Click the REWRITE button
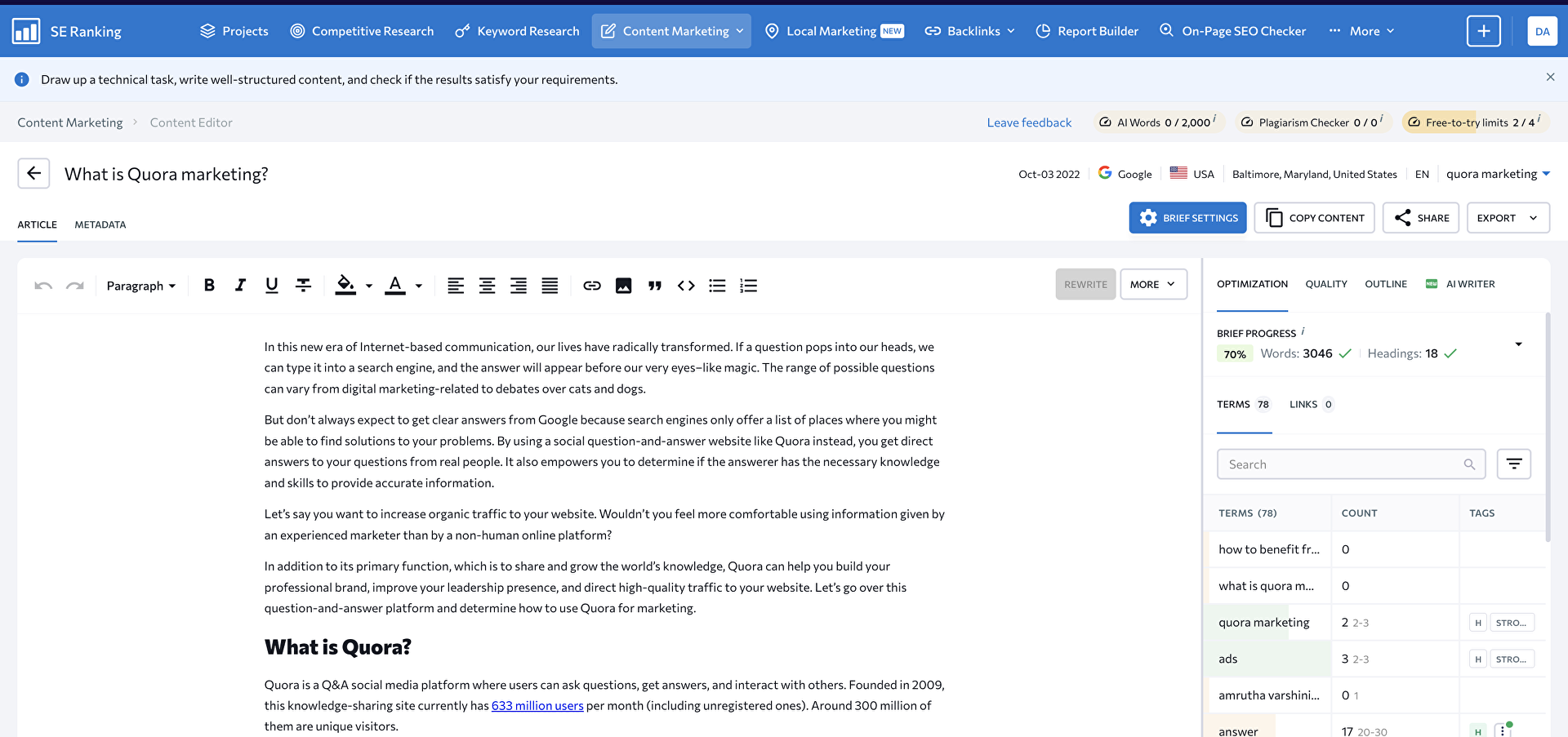The width and height of the screenshot is (1568, 737). point(1085,284)
